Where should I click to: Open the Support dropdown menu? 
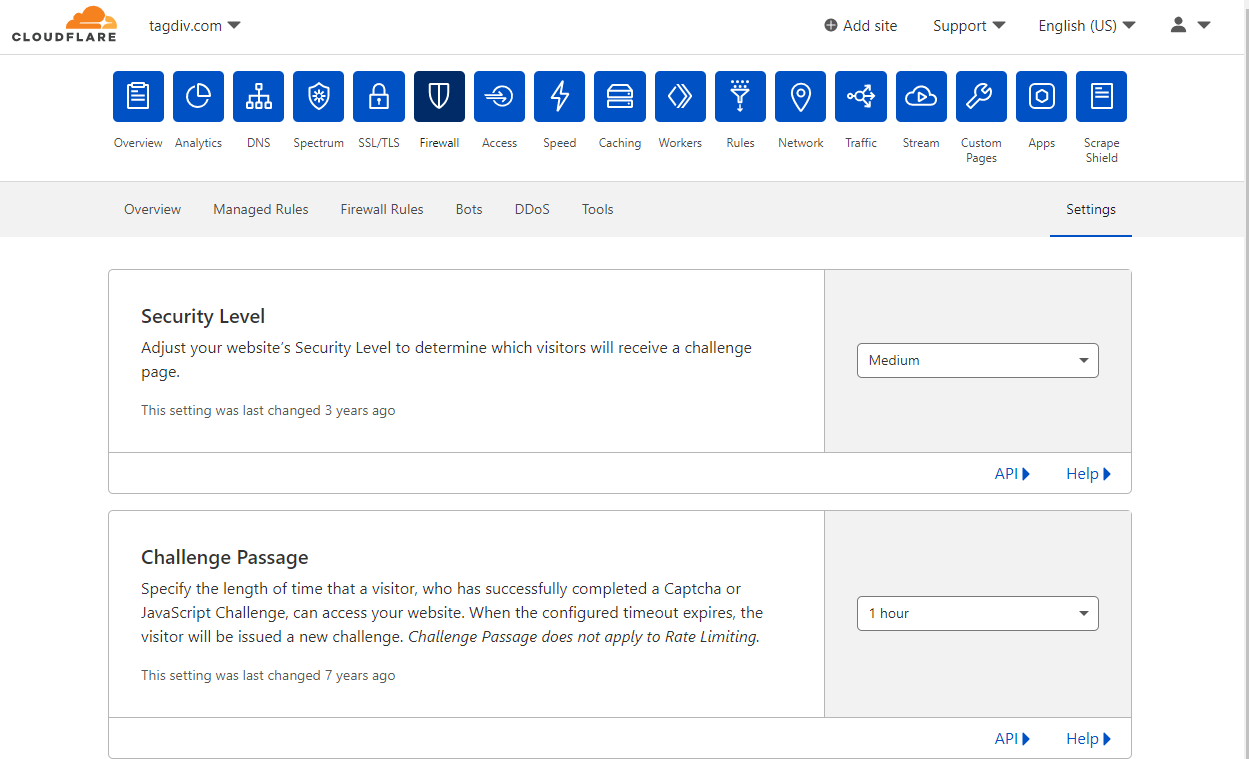pos(969,26)
